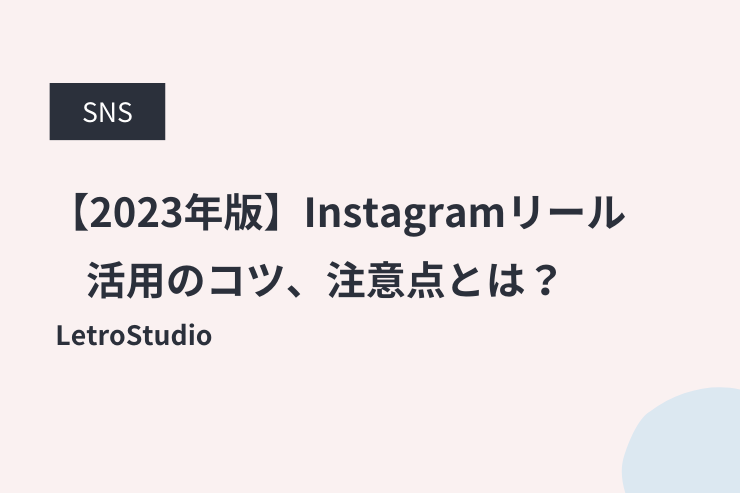740x493 pixels.
Task: Click the 意 character in 注意点
Action: click(386, 280)
